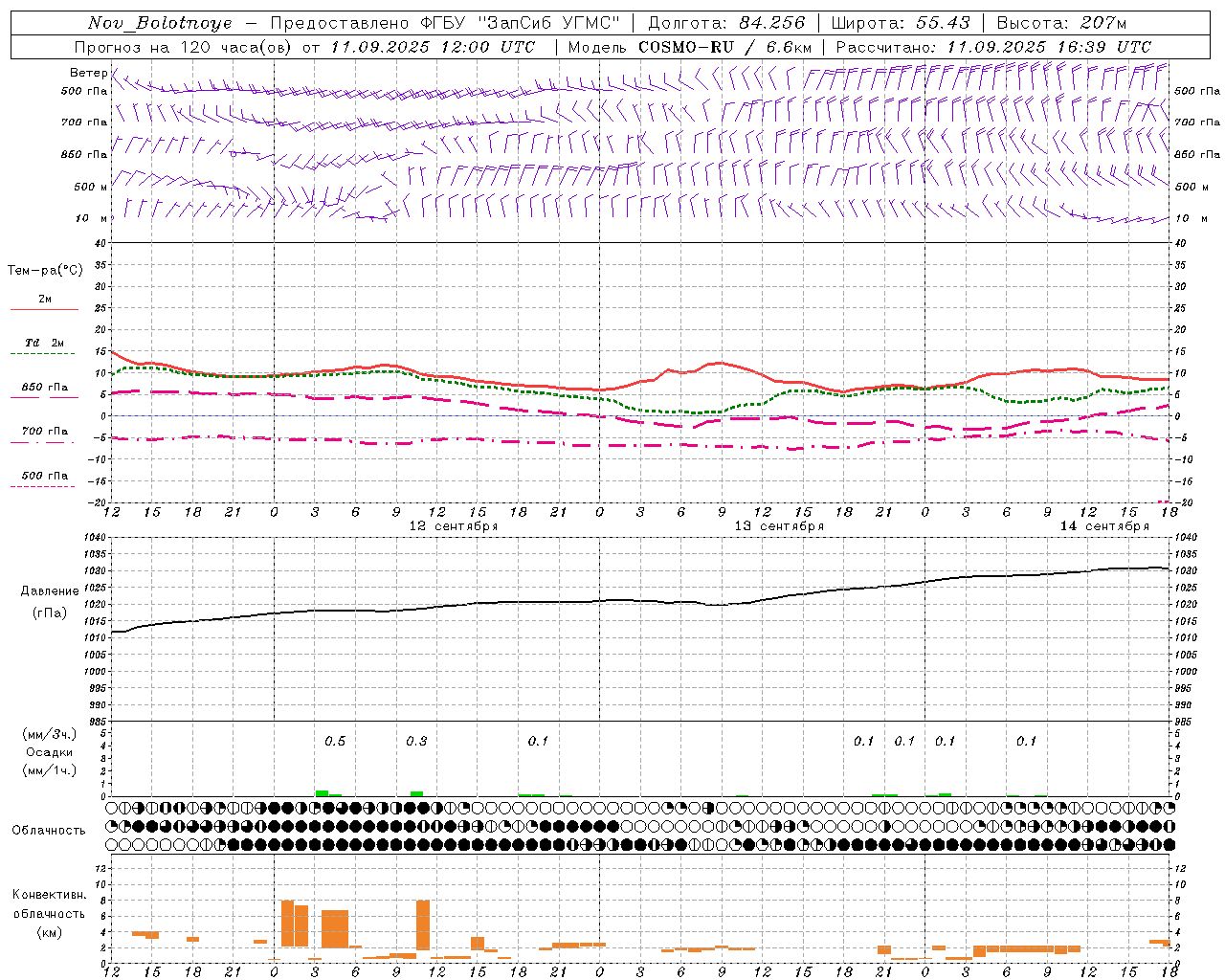The height and width of the screenshot is (980, 1225).
Task: Click the calculation time Рассчитано: 11.09.2025 16:39 UTC
Action: click(993, 47)
